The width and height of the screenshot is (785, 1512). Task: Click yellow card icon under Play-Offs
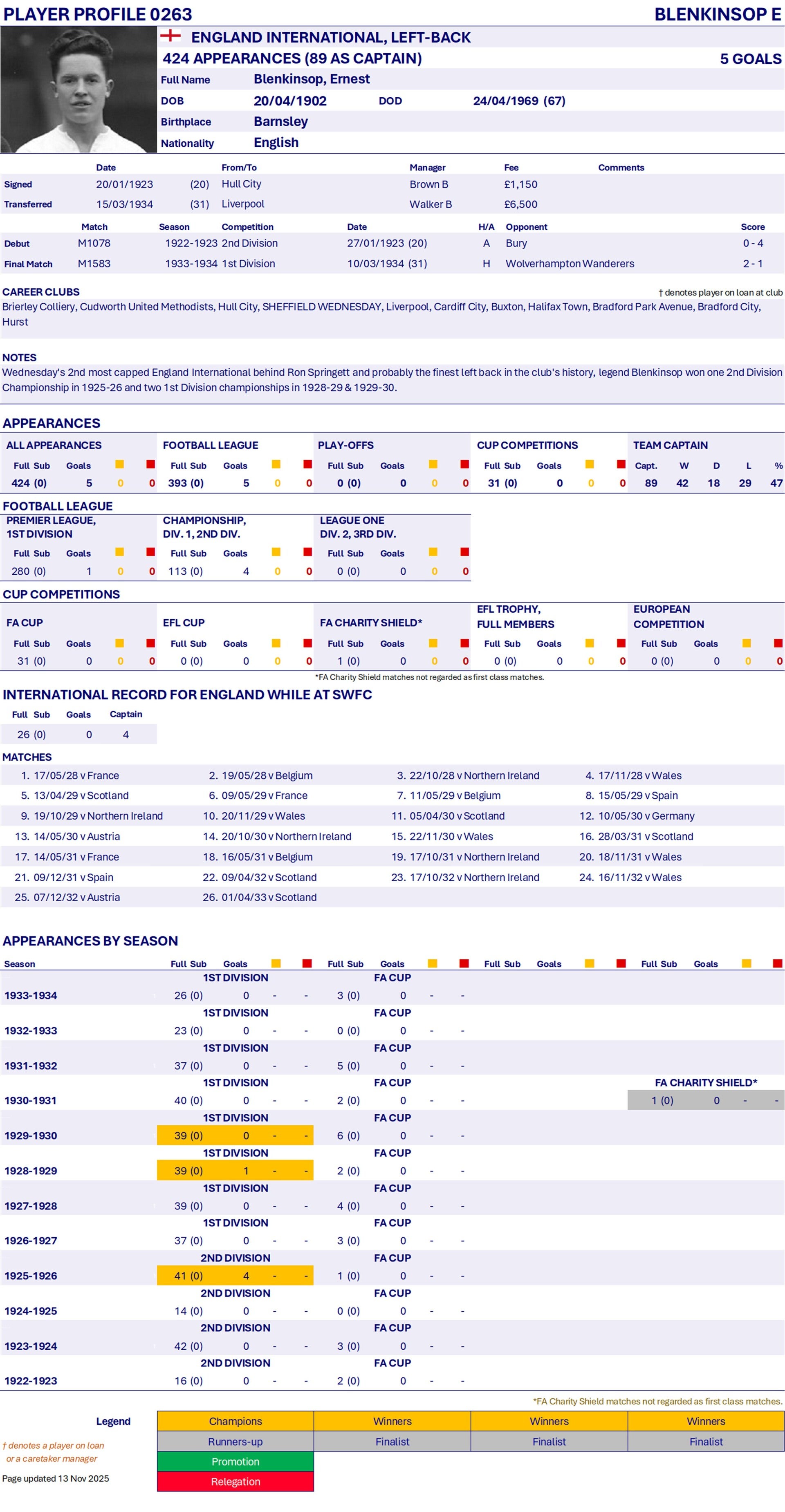433,464
